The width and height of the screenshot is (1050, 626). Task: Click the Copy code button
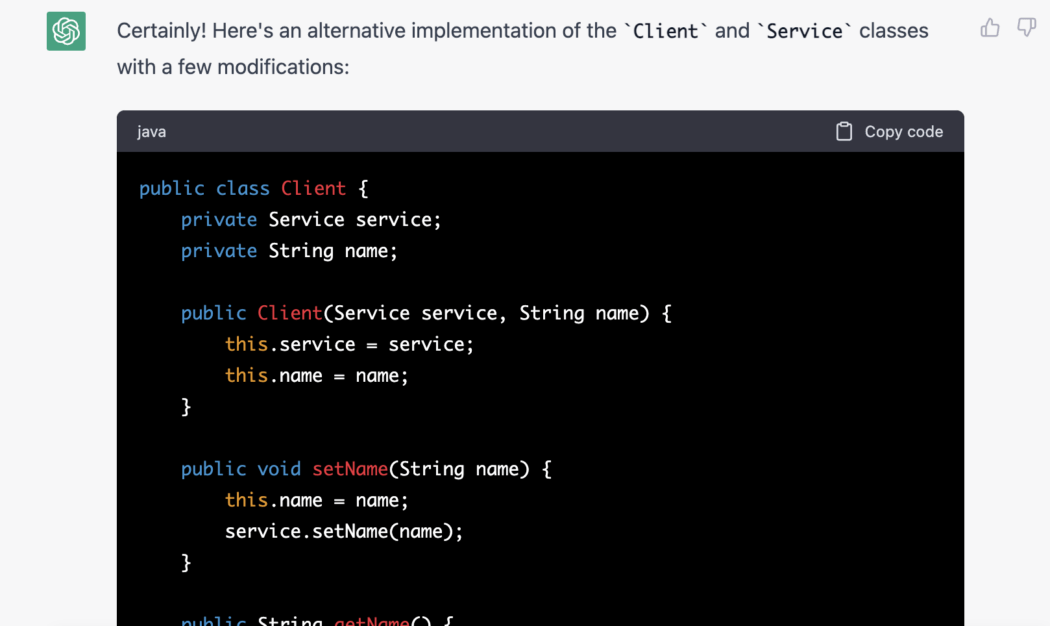(888, 131)
